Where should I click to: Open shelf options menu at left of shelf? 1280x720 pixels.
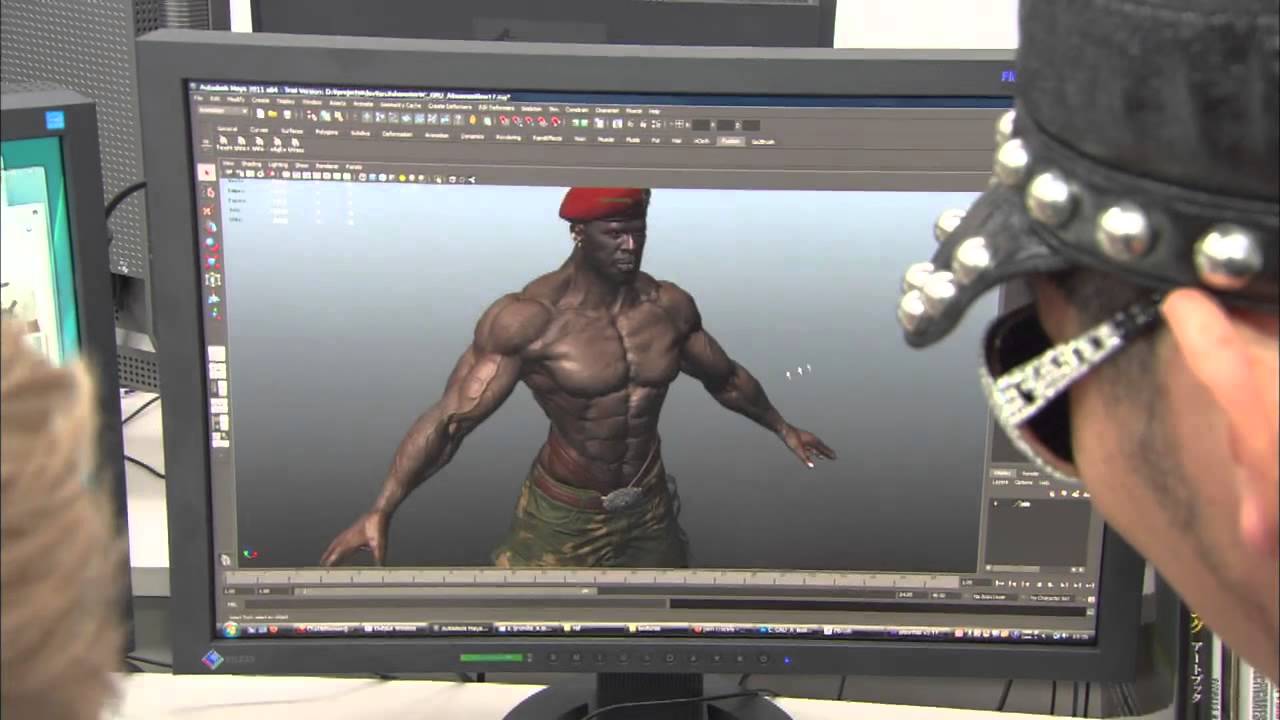(205, 142)
